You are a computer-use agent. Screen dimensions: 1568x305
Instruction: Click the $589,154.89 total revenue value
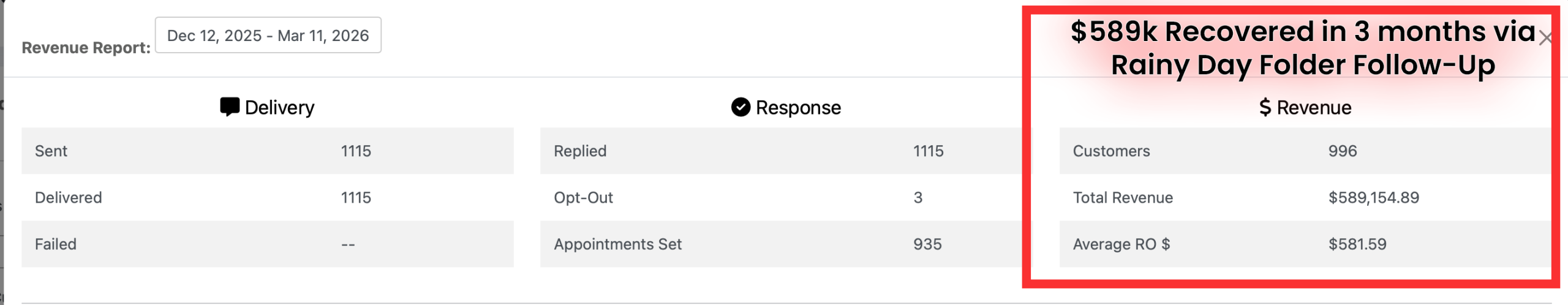coord(1373,198)
